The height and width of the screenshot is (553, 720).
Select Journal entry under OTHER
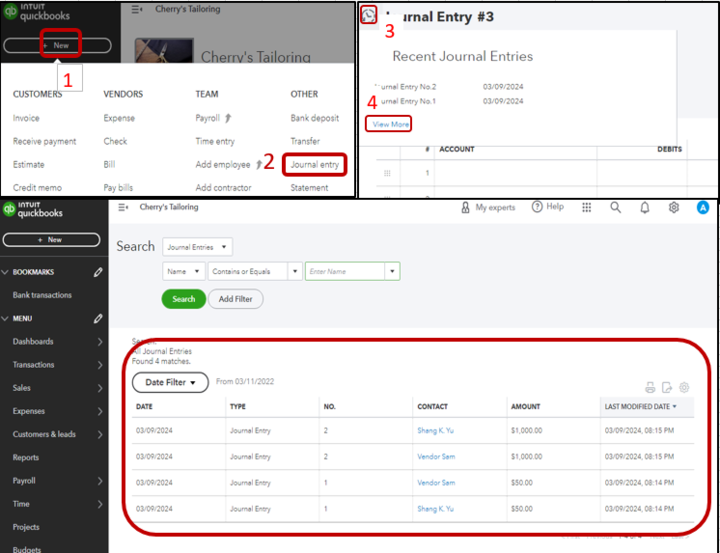(315, 164)
